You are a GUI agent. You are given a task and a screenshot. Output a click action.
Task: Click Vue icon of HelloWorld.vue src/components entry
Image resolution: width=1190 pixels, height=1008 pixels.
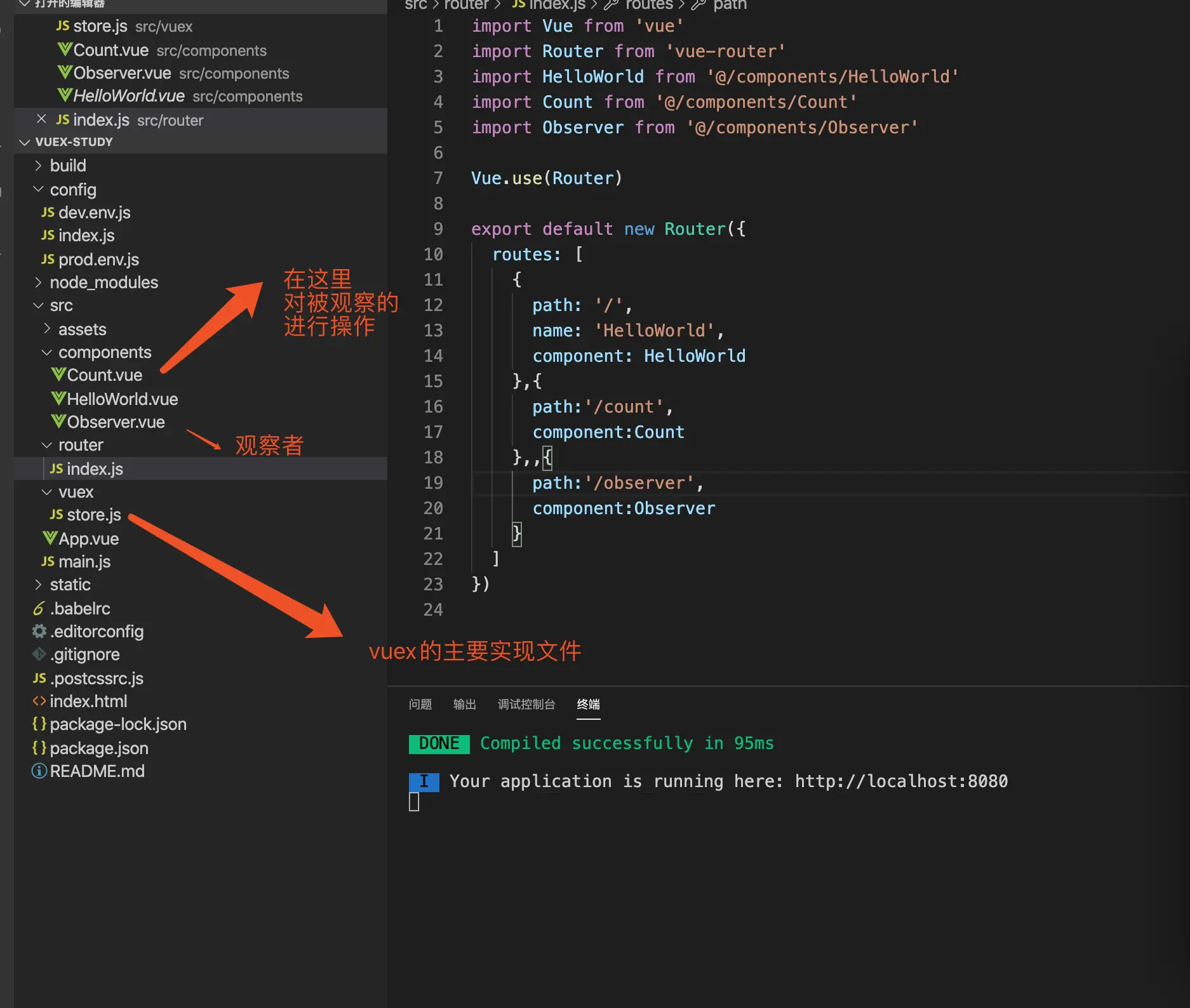65,95
